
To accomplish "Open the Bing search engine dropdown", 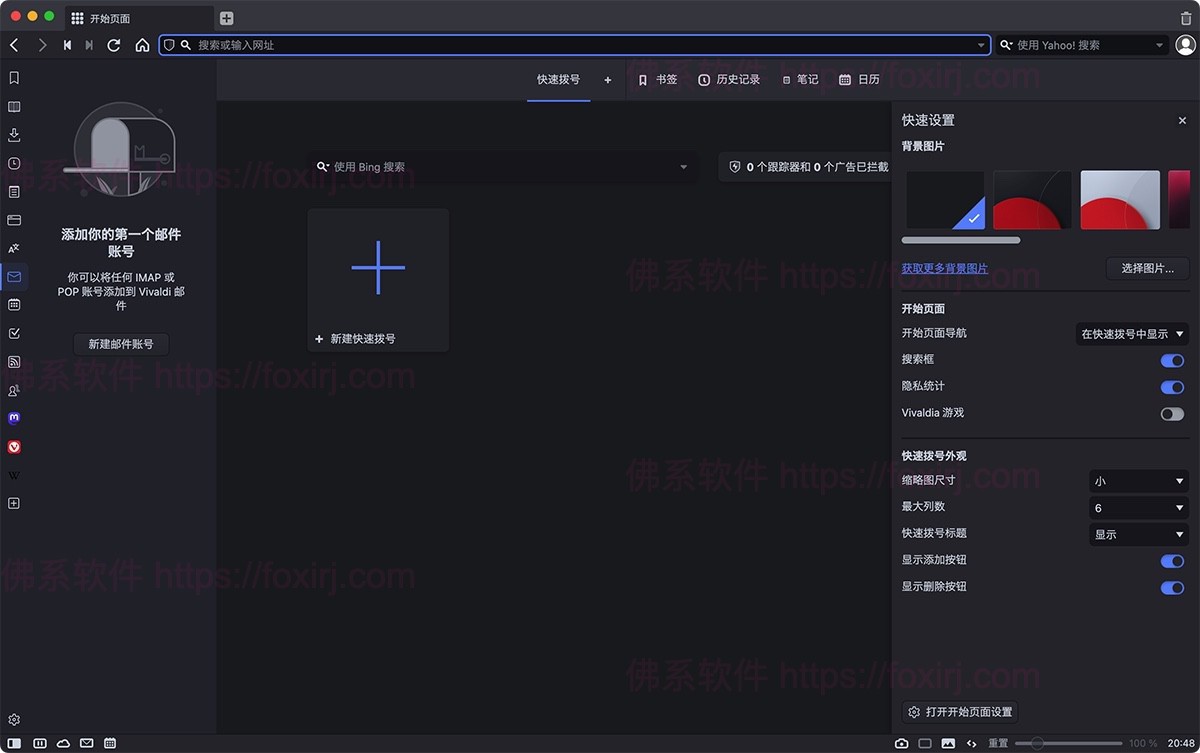I will click(x=683, y=167).
